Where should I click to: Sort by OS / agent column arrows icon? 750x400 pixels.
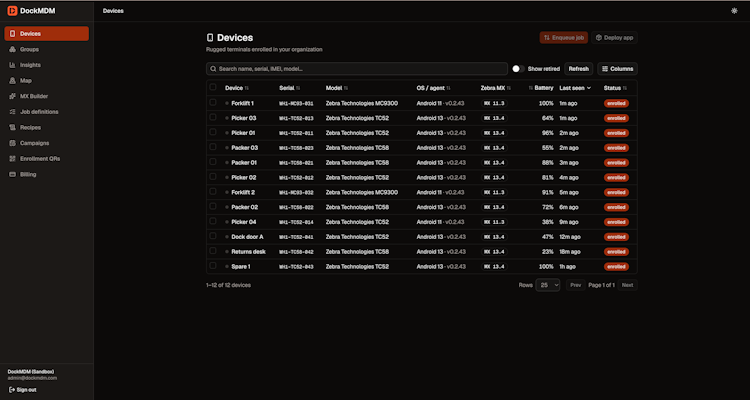tap(448, 88)
